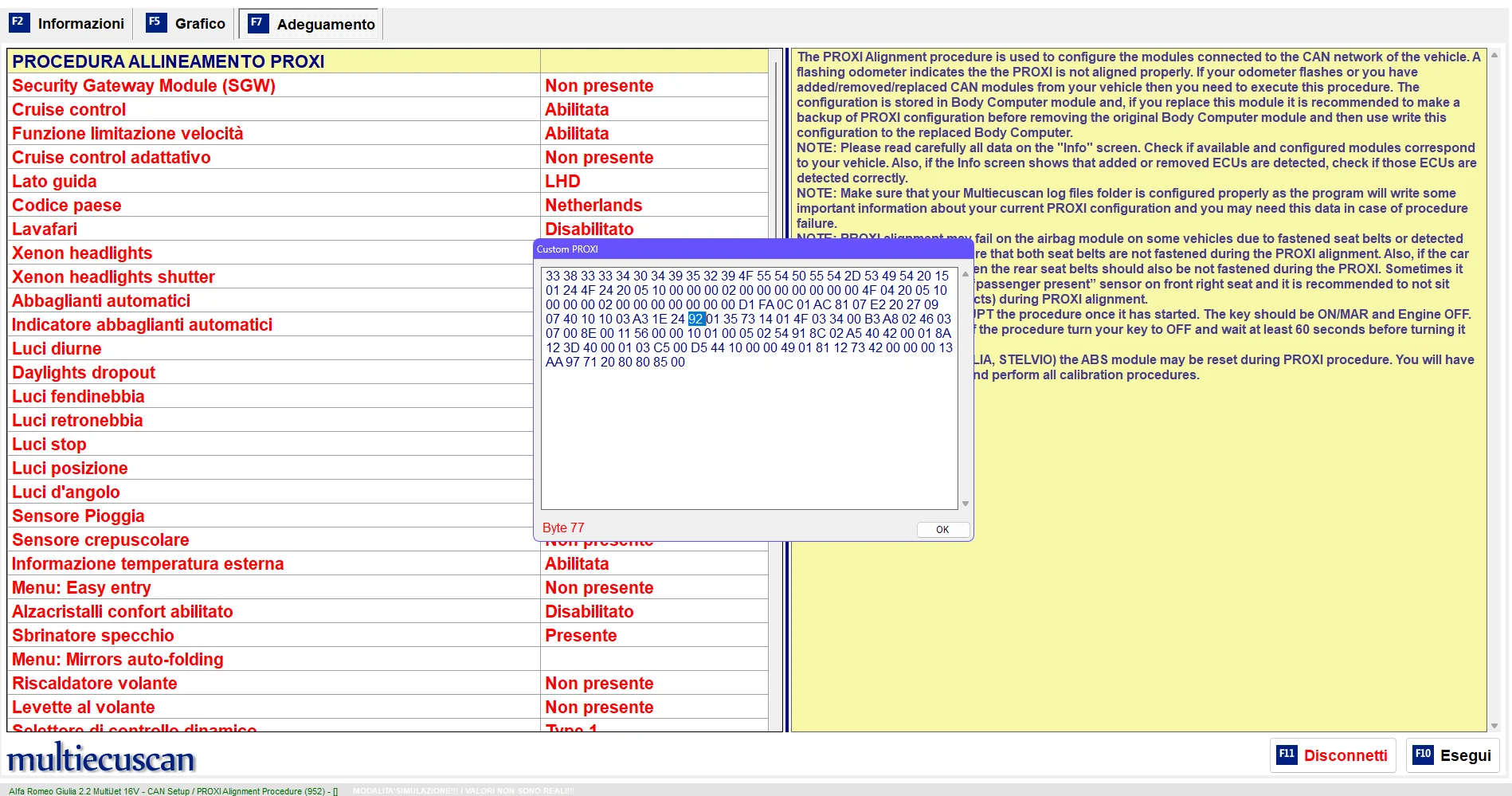Image resolution: width=1512 pixels, height=796 pixels.
Task: Click the F2 key icon beside Informazioni
Action: pos(18,22)
